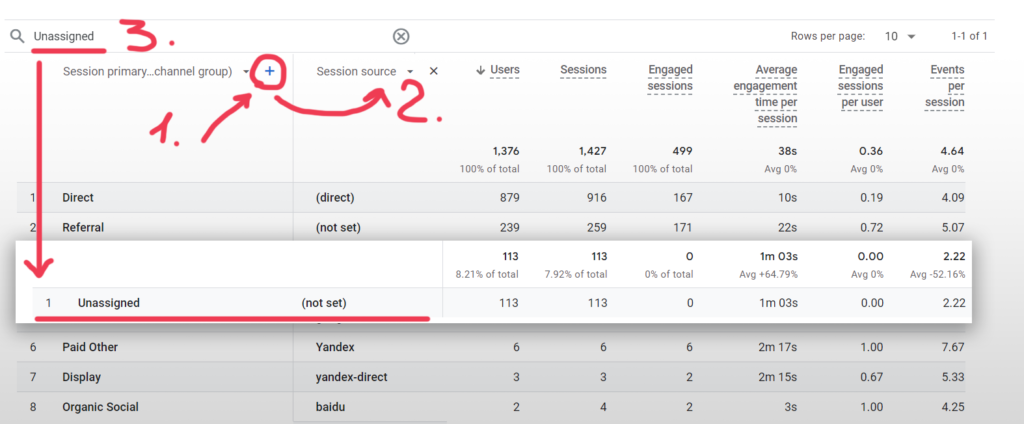1024x424 pixels.
Task: Sort table by Sessions column
Action: tap(583, 70)
